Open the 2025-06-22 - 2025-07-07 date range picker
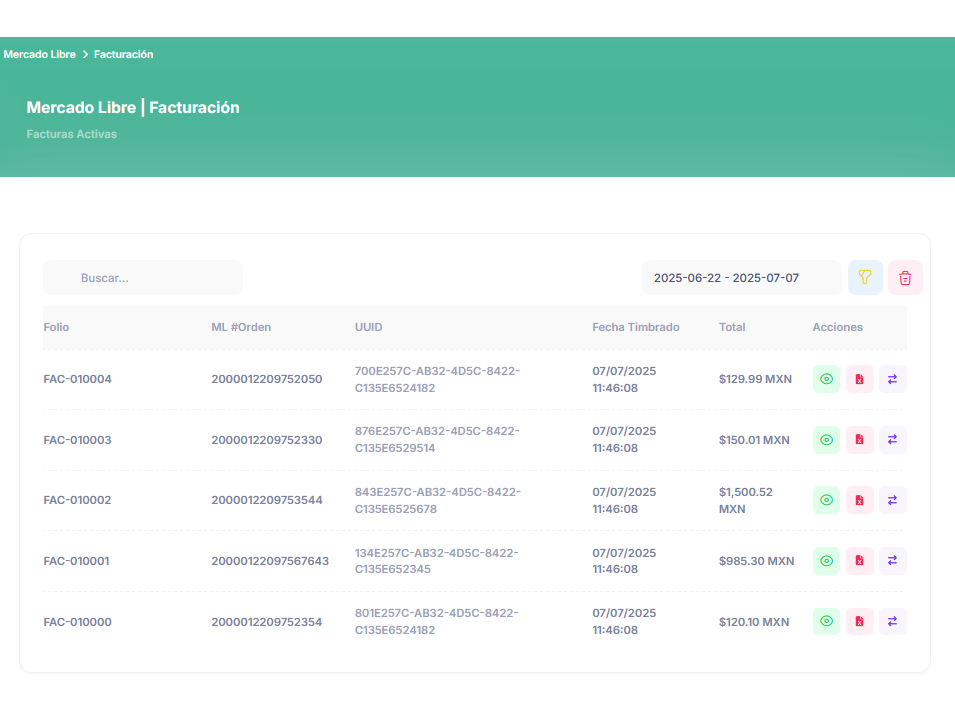 click(741, 277)
